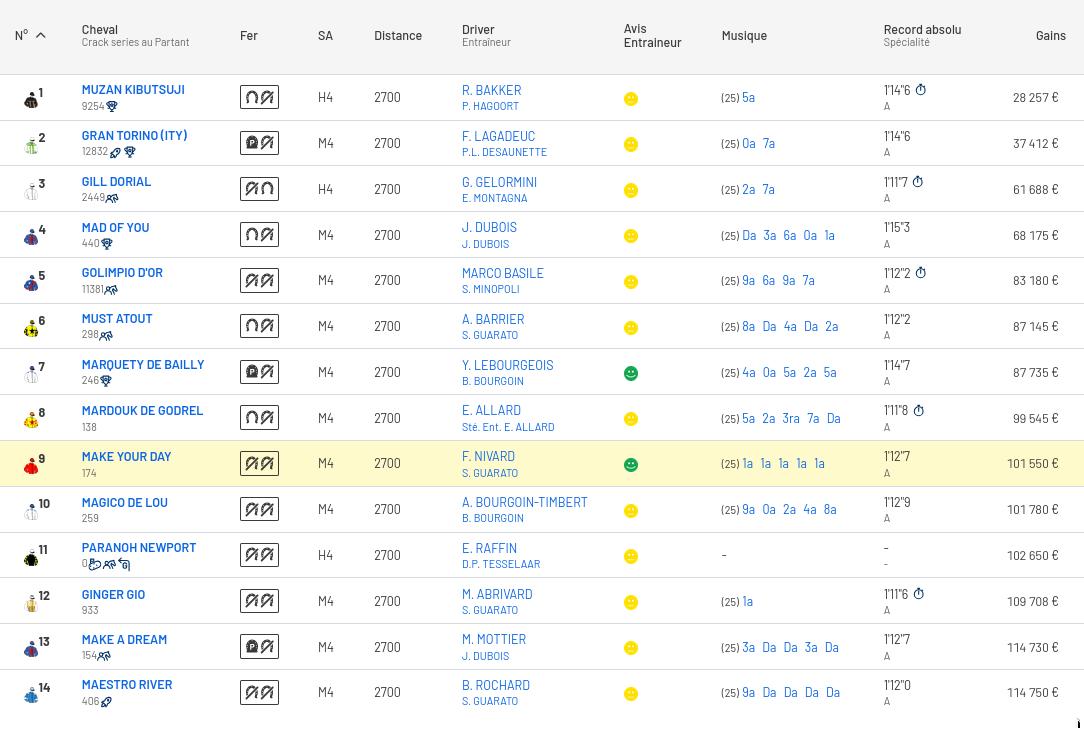Open horse page for MAESTRO RIVER
This screenshot has width=1084, height=732.
(127, 685)
